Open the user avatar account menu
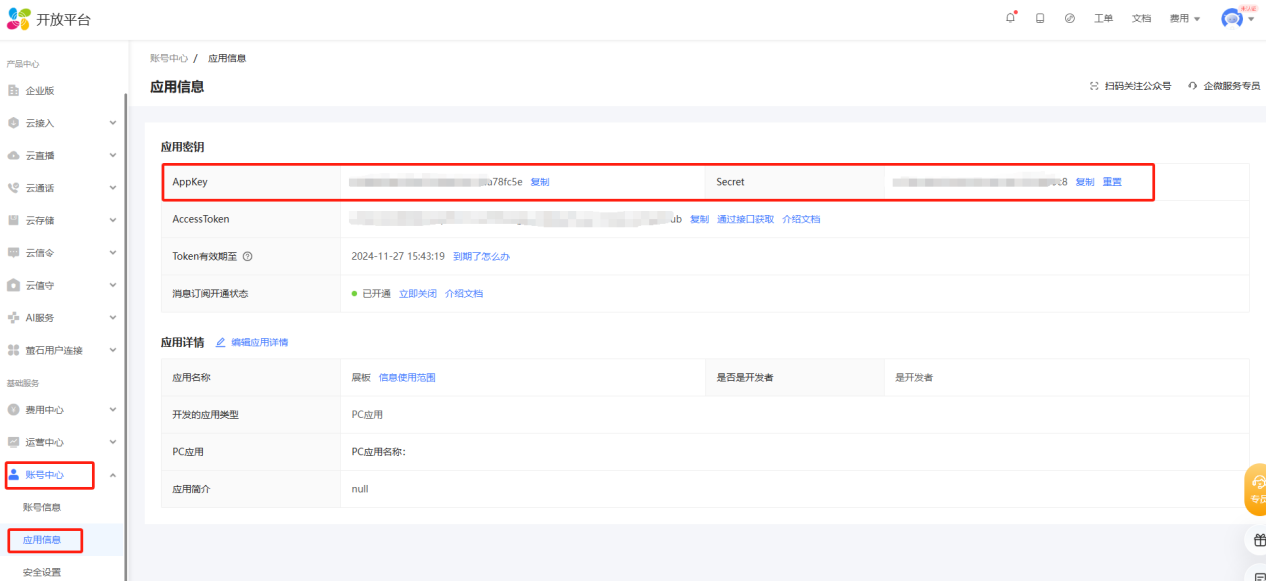Screen dimensions: 1266x581 [x=1233, y=18]
